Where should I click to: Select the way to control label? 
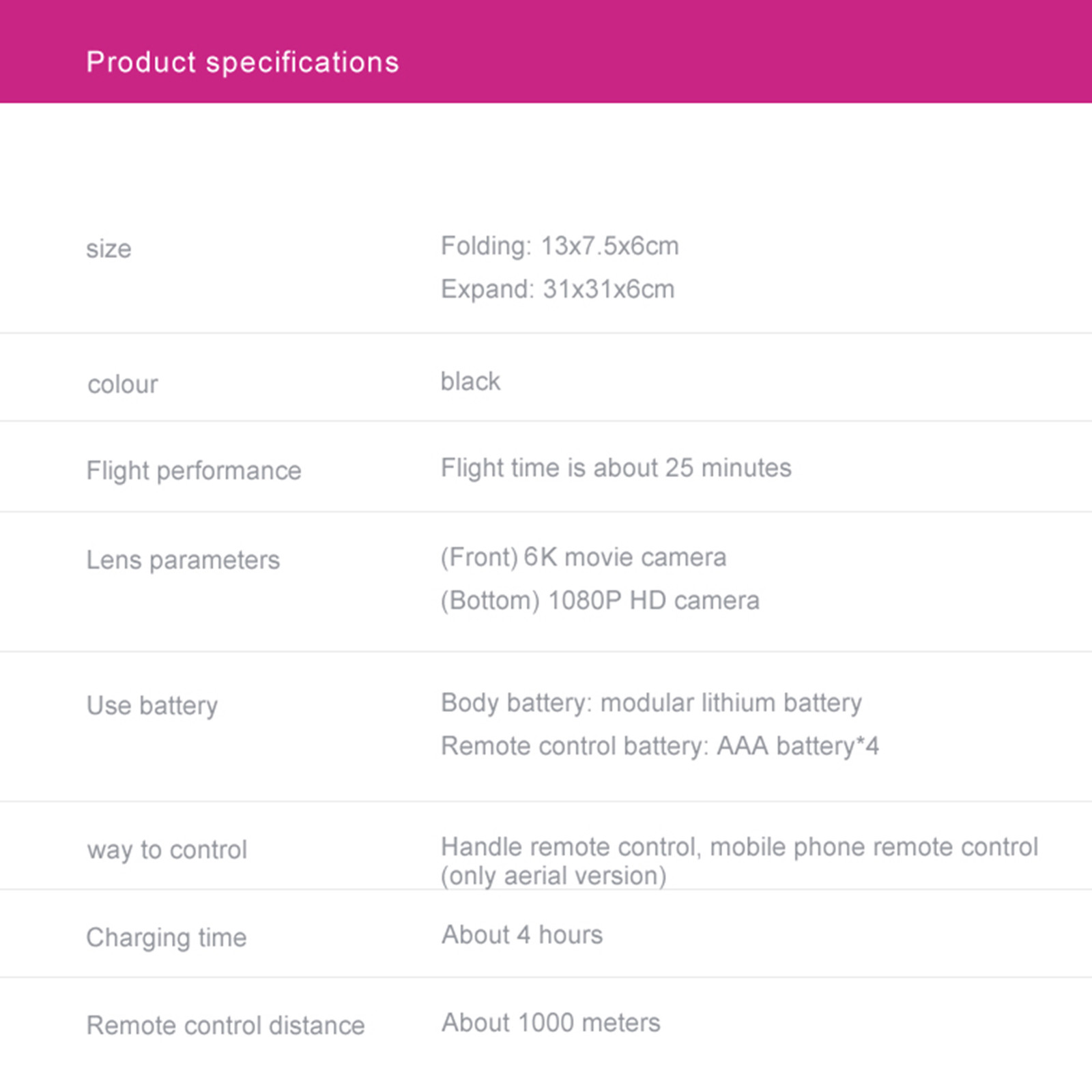(x=167, y=850)
